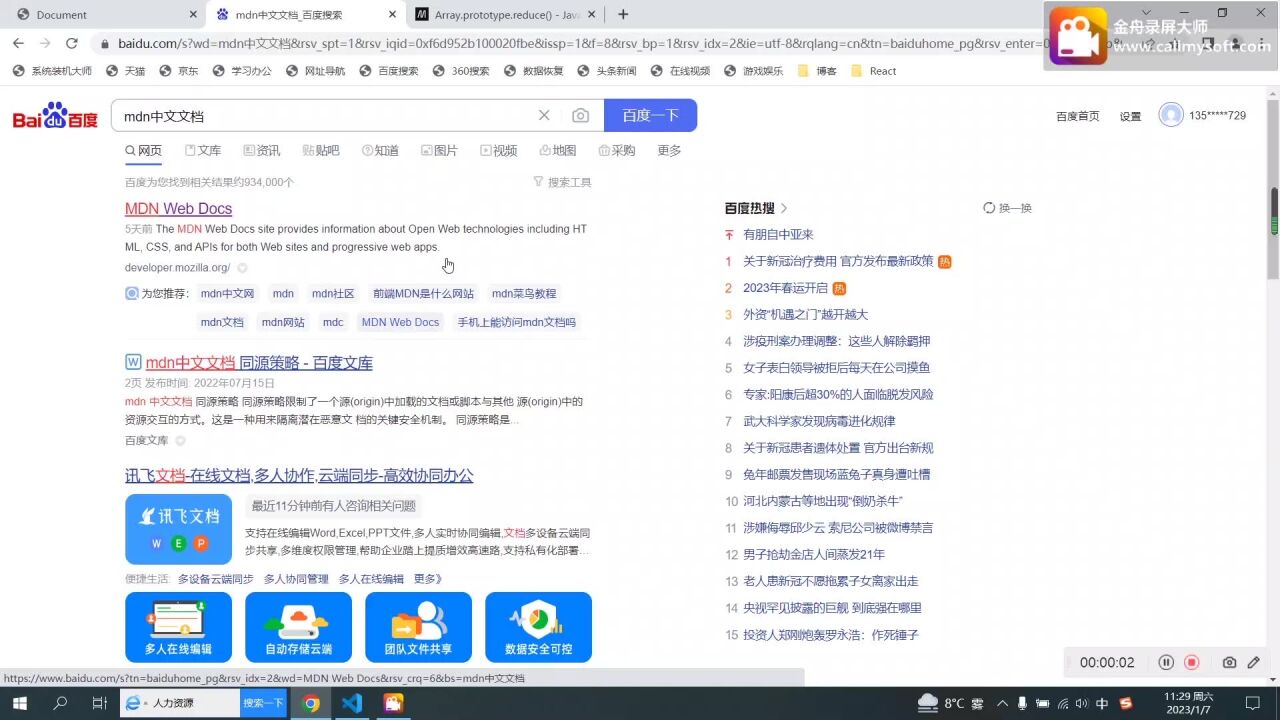Image resolution: width=1280 pixels, height=720 pixels.
Task: Open 设置 in the Baidu header
Action: [x=1130, y=116]
